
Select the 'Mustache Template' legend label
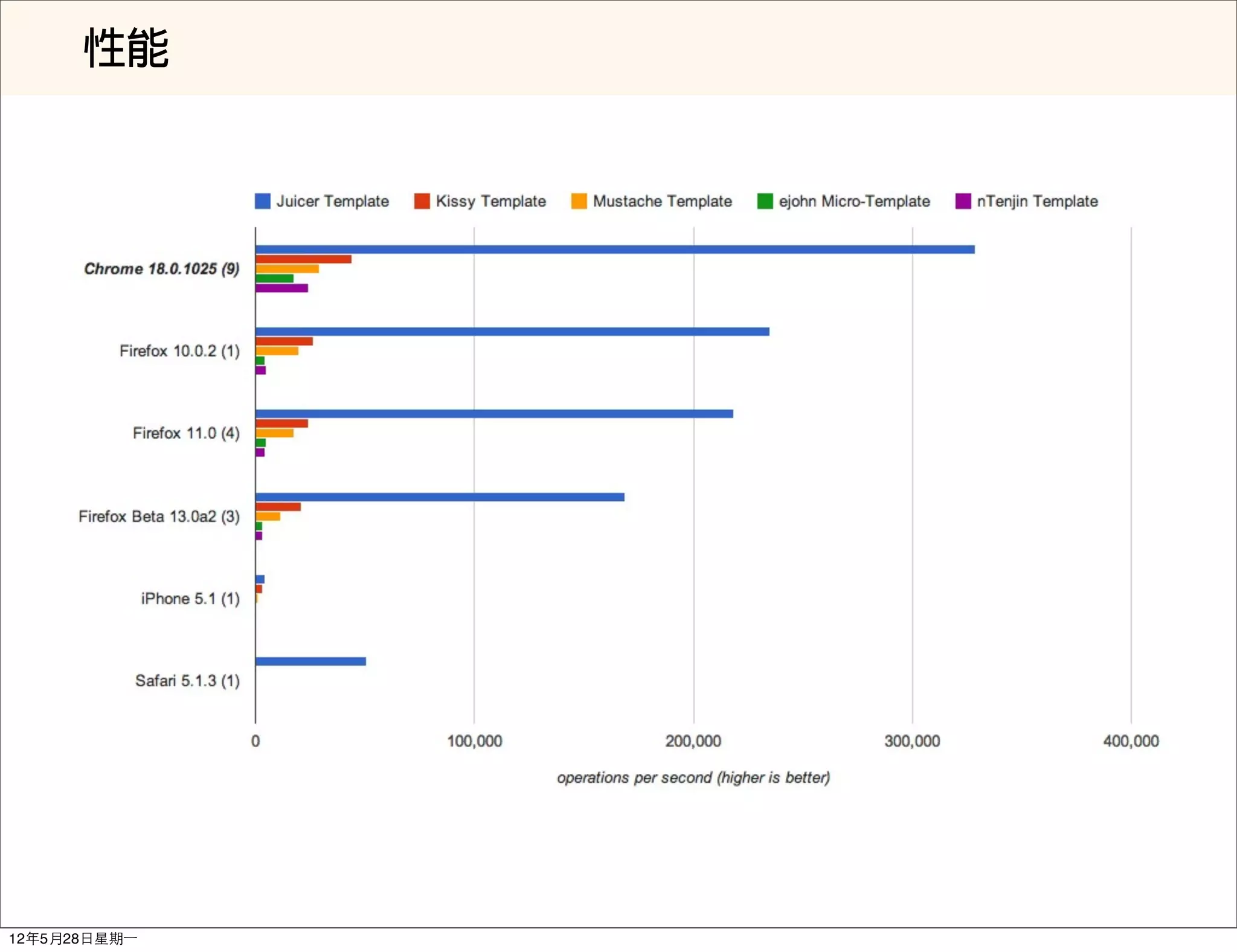(x=663, y=201)
